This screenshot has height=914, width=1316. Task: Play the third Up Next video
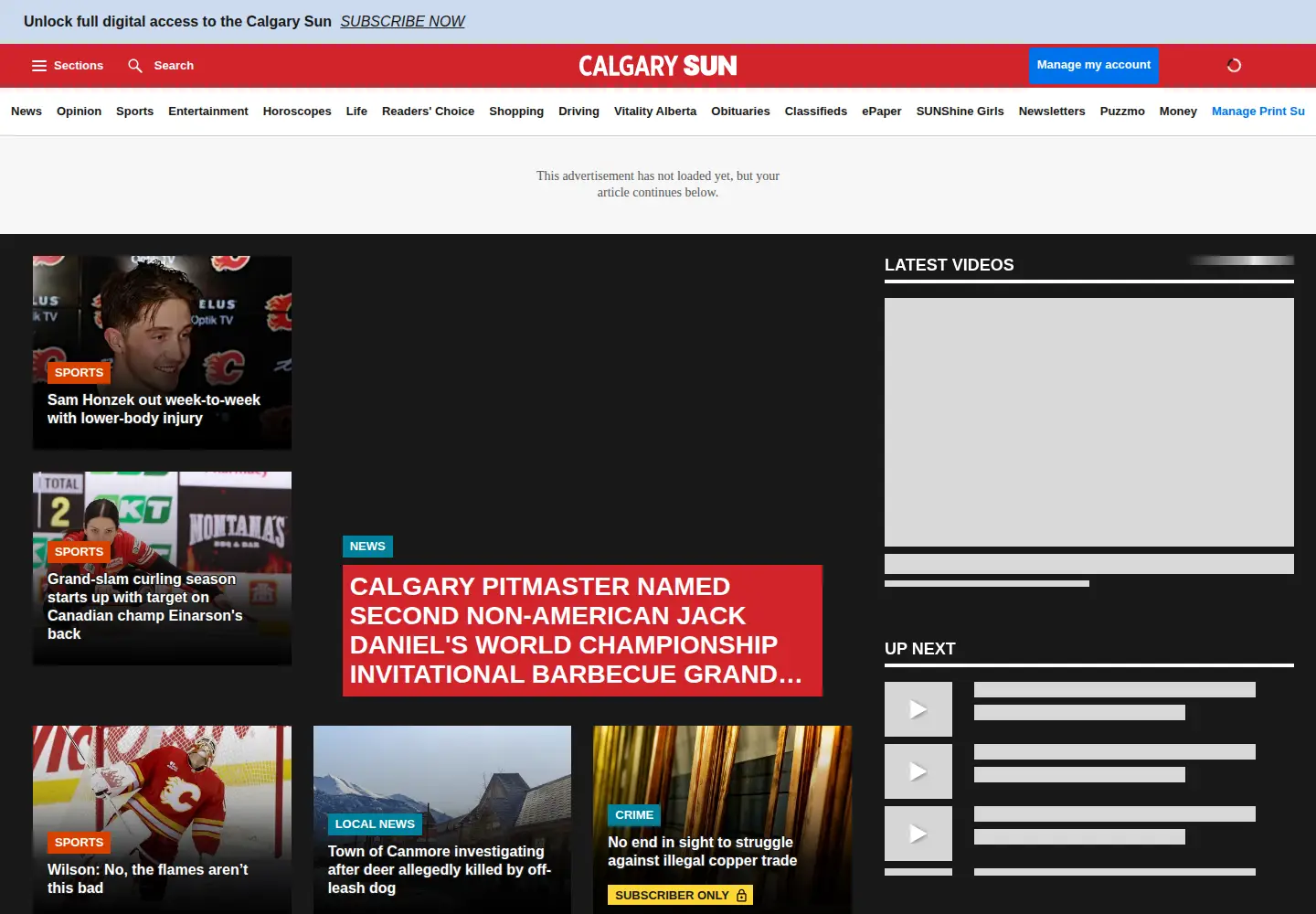918,834
